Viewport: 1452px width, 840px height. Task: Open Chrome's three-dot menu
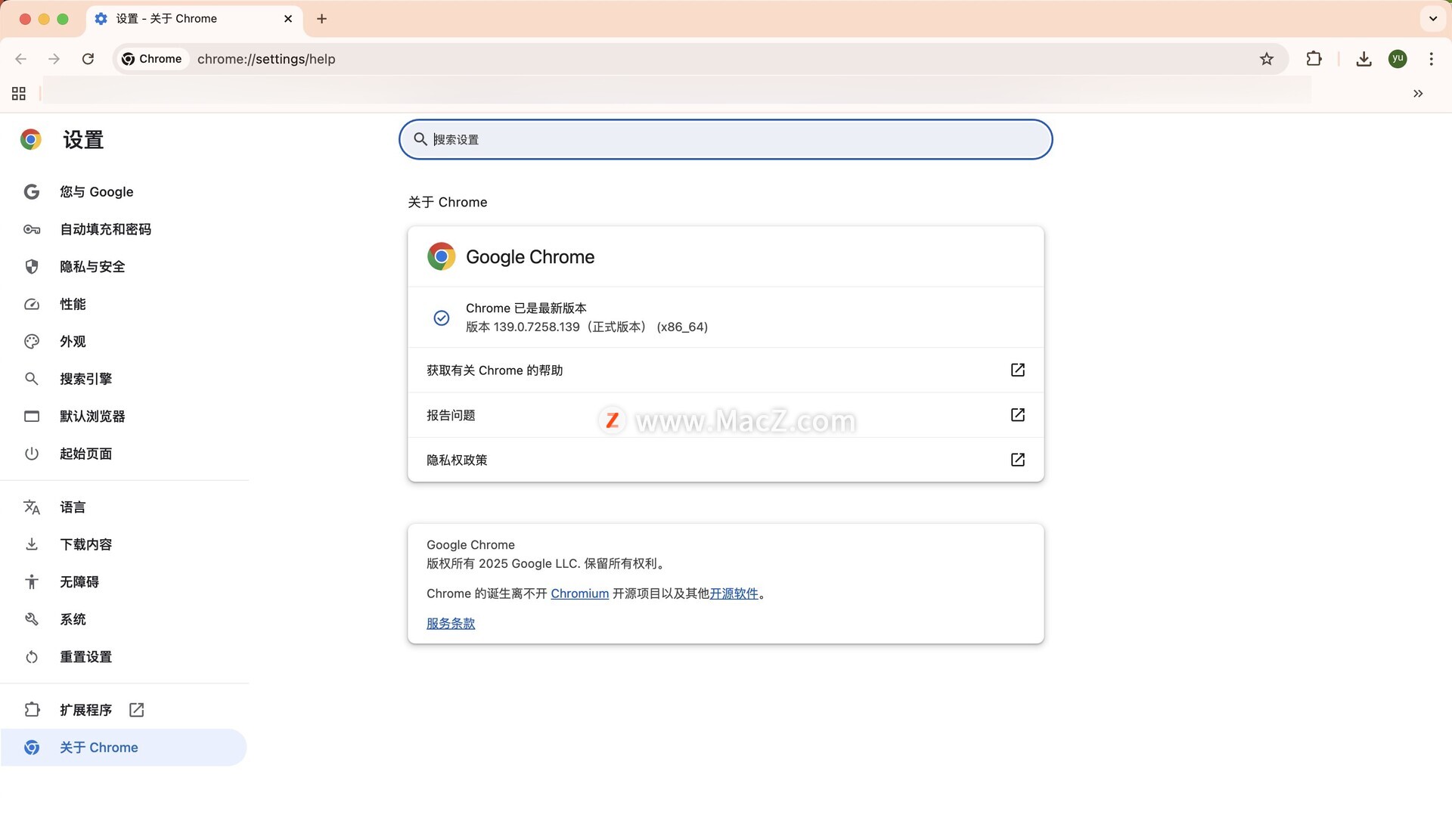(x=1432, y=59)
